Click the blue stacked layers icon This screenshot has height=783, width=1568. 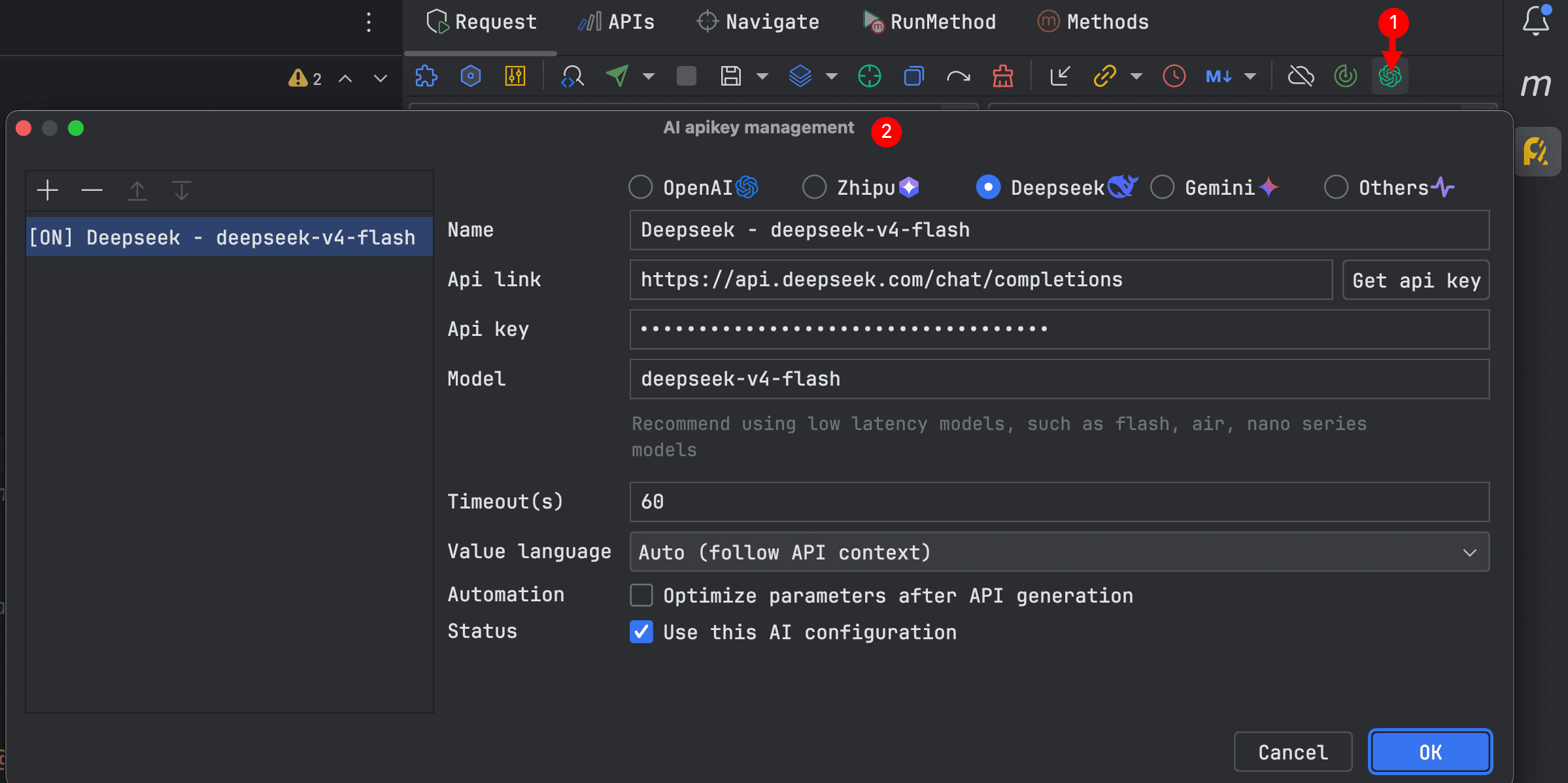(800, 76)
